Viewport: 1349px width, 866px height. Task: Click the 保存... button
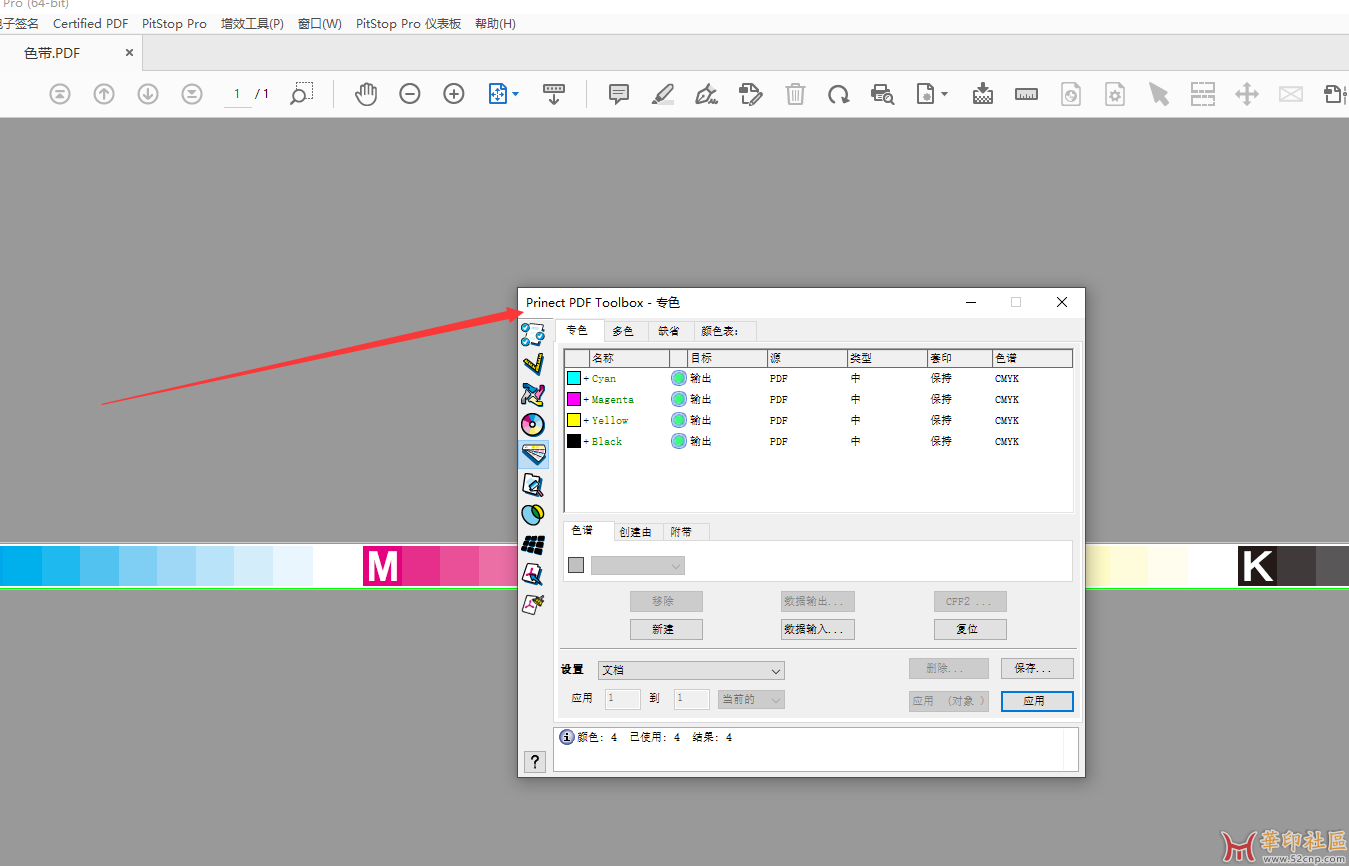(1037, 668)
